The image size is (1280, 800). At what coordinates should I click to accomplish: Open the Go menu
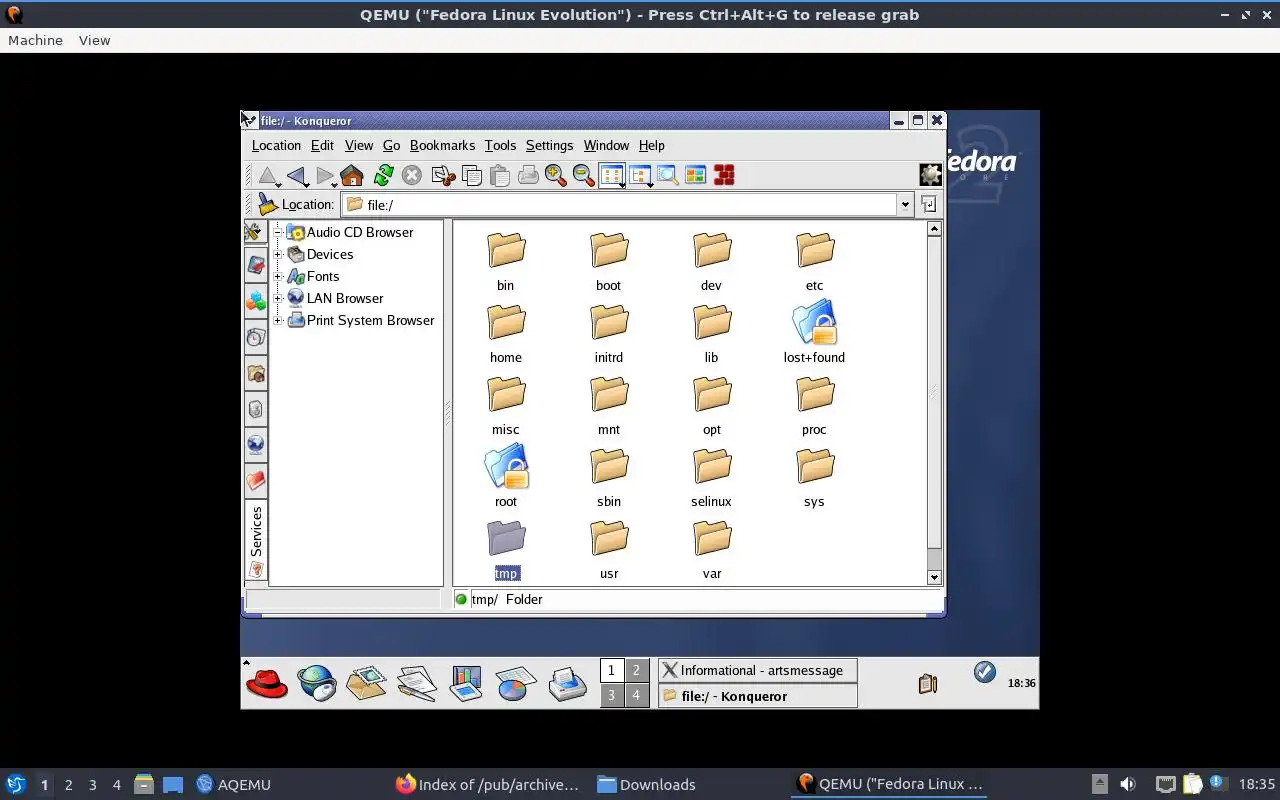(391, 145)
